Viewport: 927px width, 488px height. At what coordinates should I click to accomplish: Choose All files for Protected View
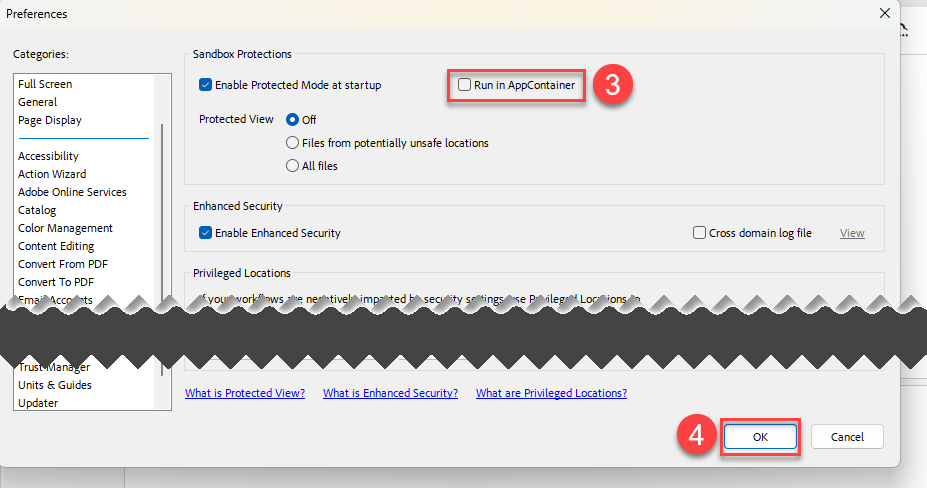(x=293, y=166)
